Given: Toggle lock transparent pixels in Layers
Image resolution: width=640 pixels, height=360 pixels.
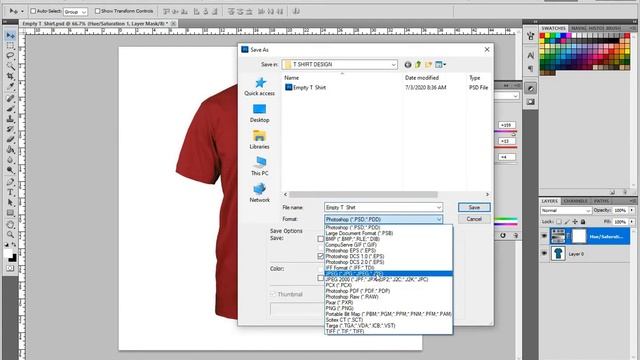Looking at the screenshot, I should coord(559,222).
